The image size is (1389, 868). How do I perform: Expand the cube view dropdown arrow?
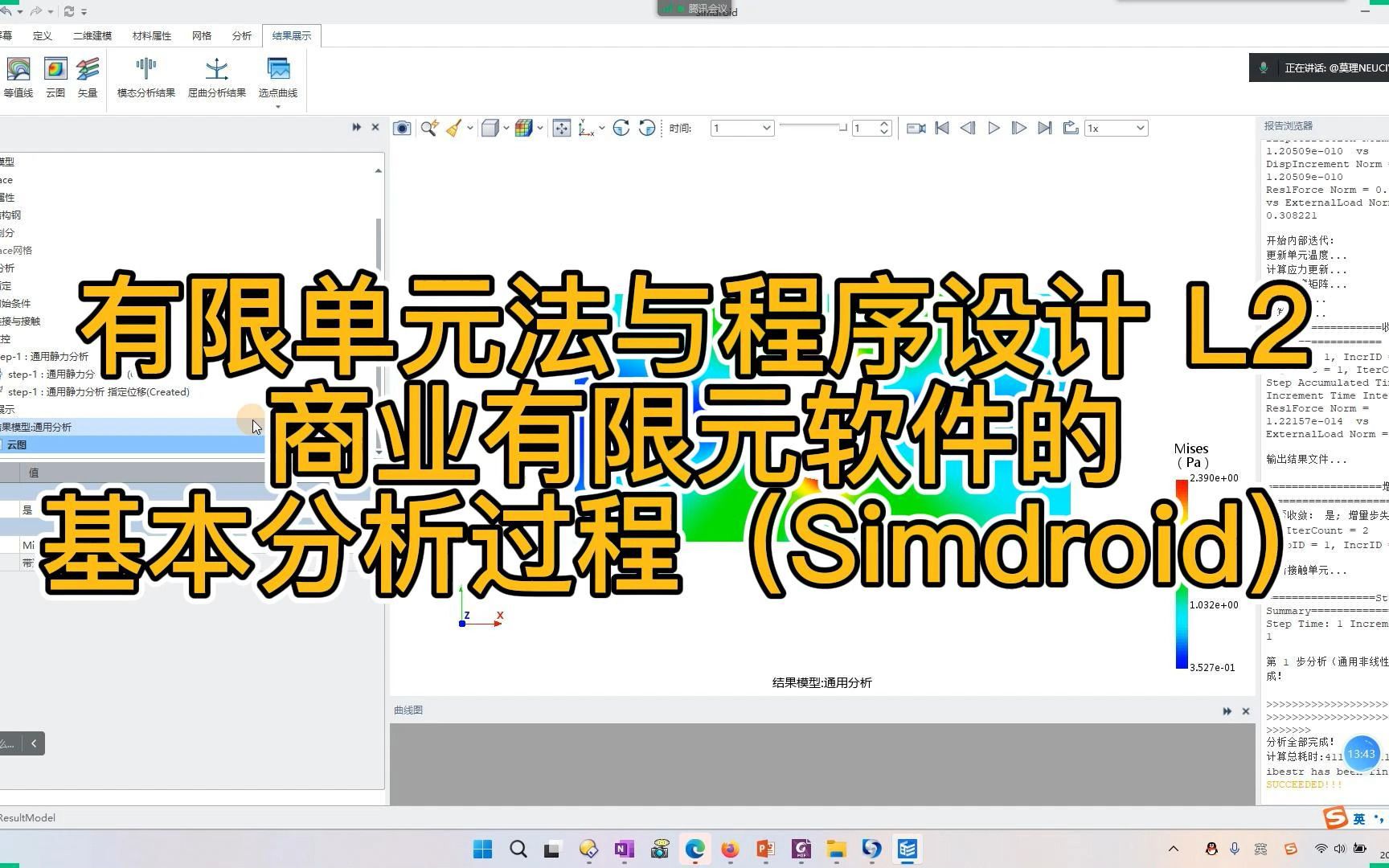click(506, 128)
